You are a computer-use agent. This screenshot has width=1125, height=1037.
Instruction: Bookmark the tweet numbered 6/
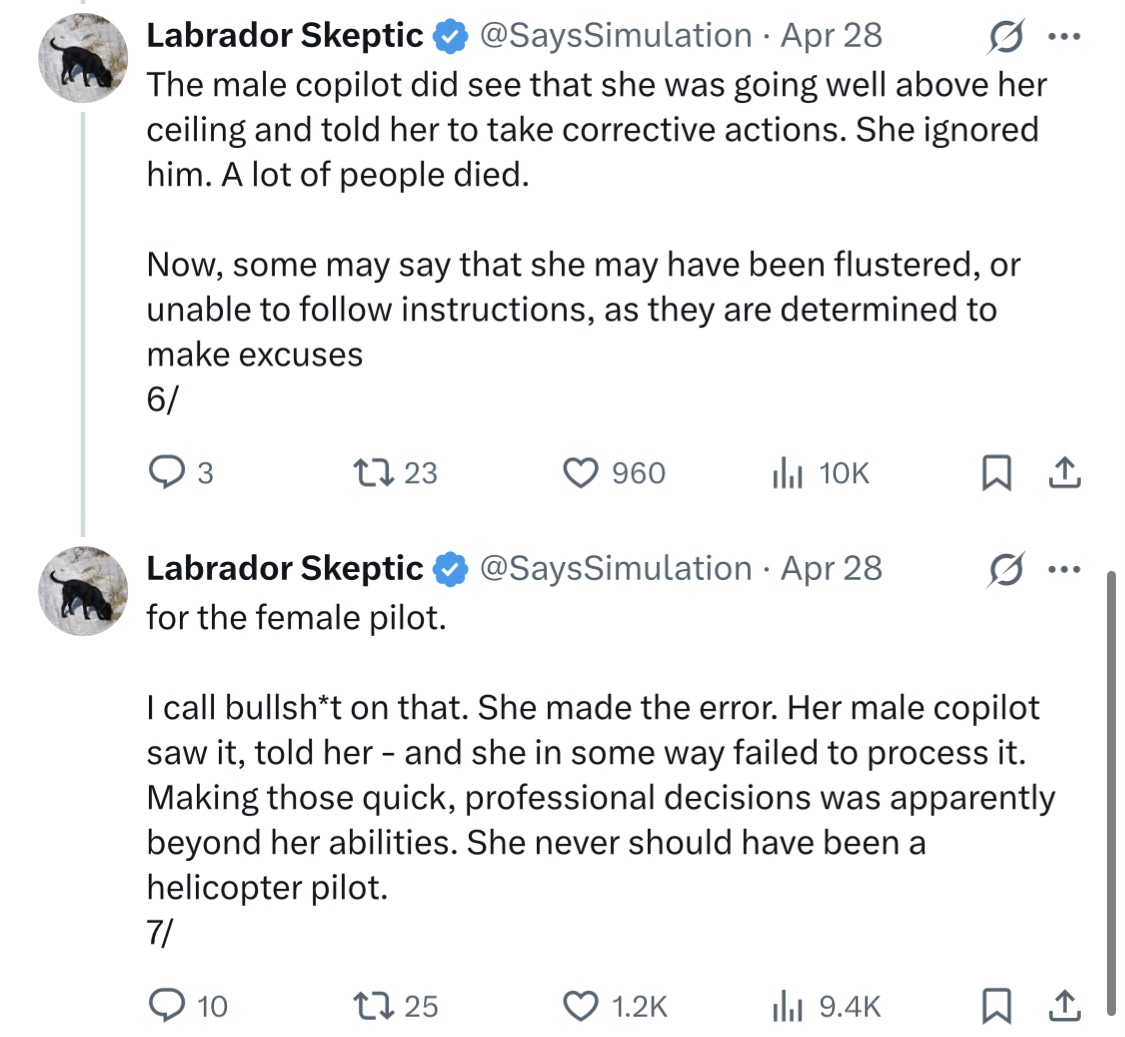click(997, 473)
